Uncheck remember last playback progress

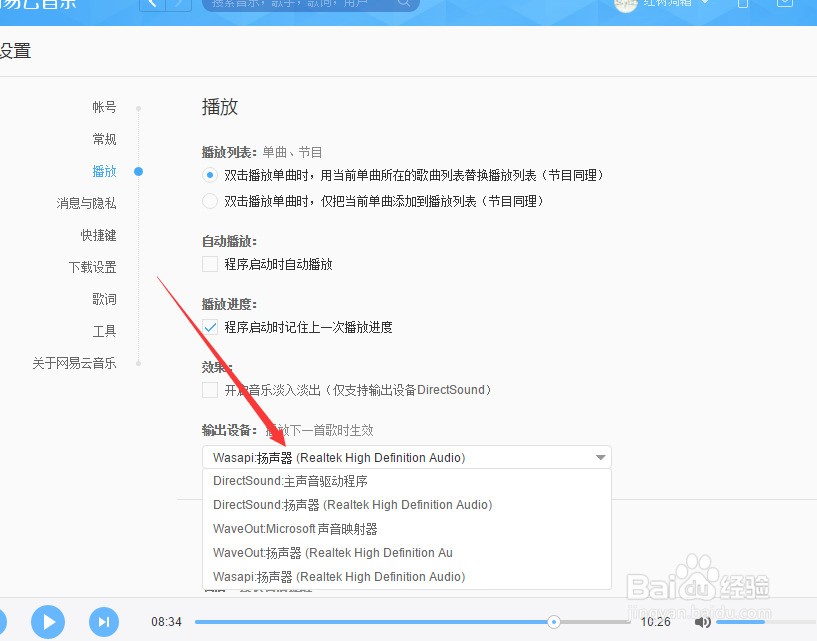[209, 327]
